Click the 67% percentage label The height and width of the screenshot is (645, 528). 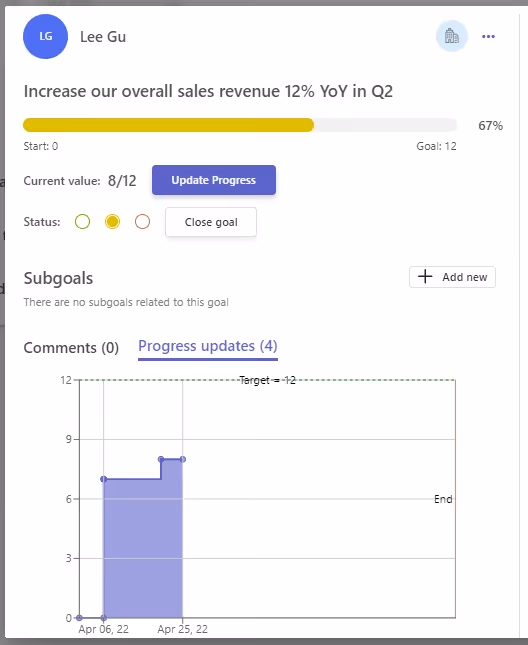pos(490,125)
